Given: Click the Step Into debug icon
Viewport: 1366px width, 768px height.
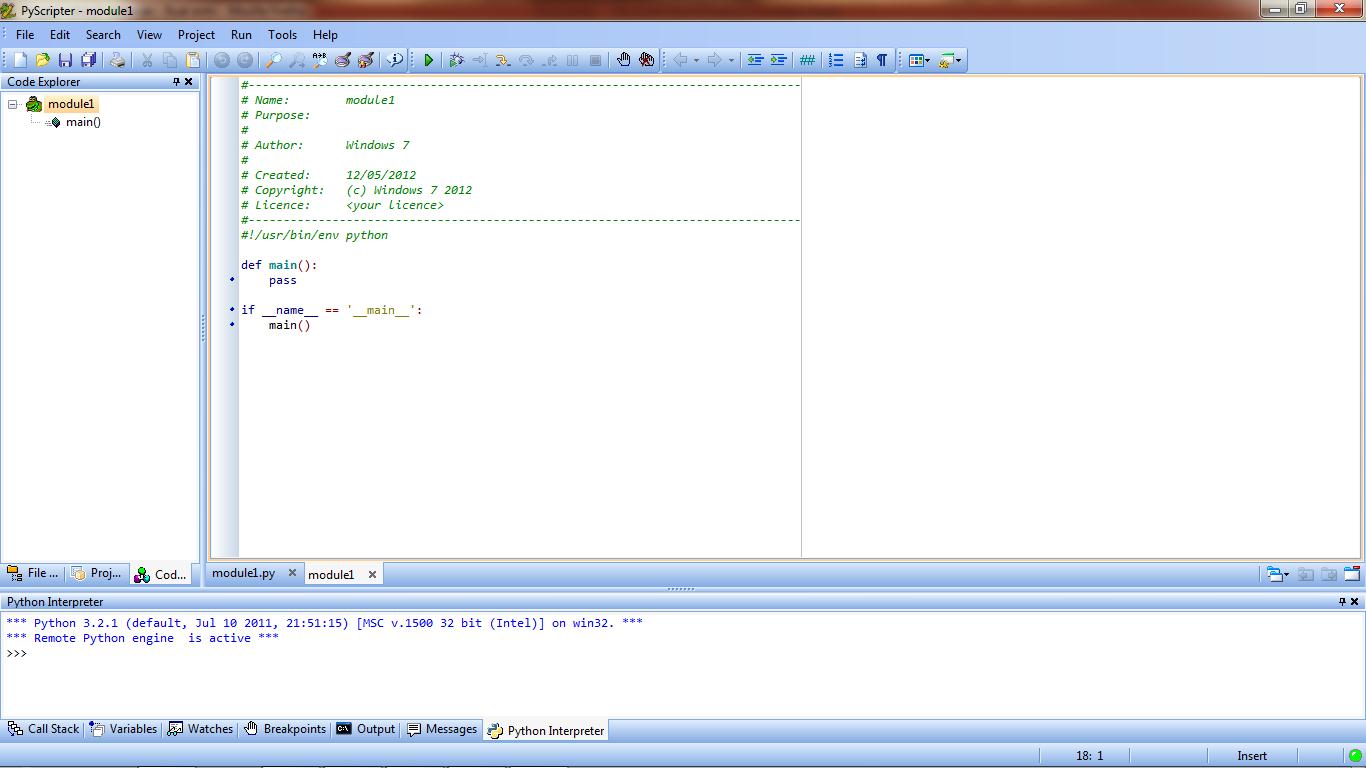Looking at the screenshot, I should (502, 60).
